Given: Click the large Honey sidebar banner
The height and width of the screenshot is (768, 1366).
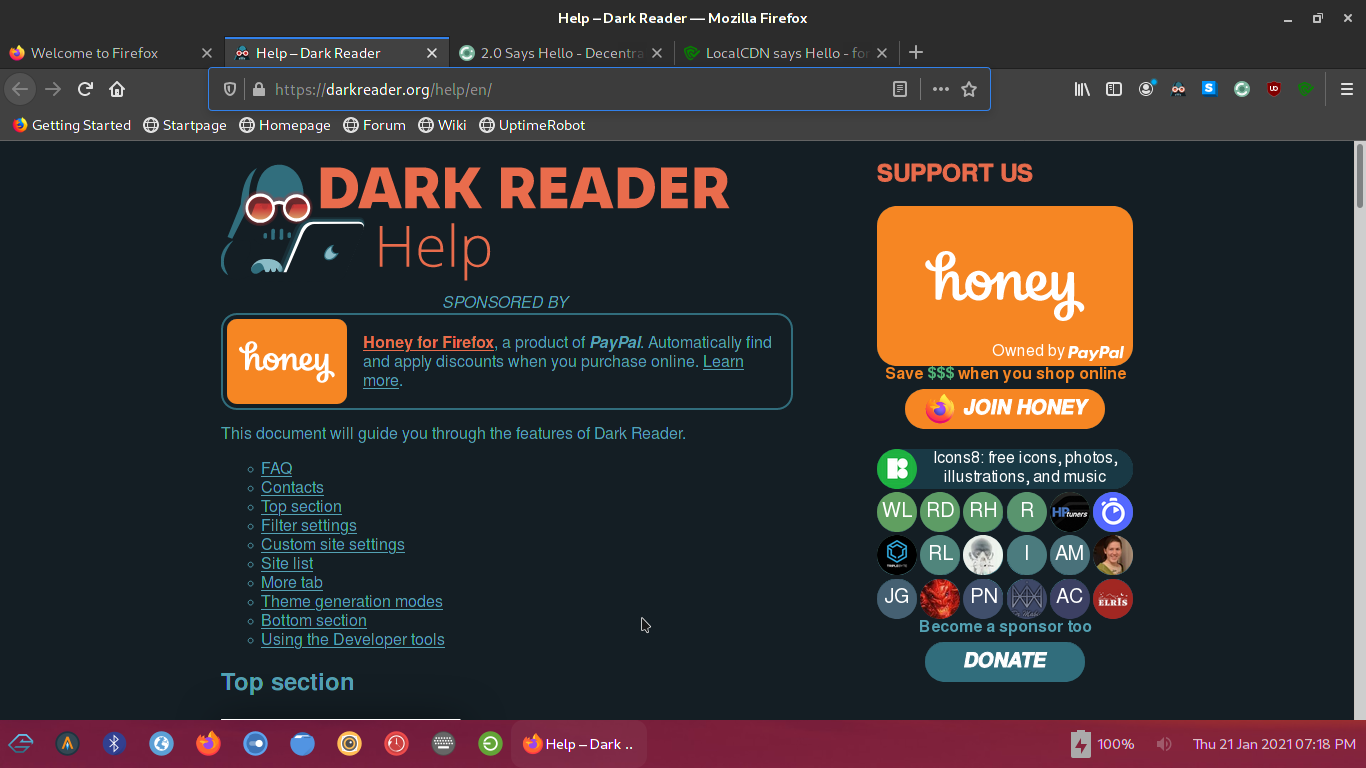Looking at the screenshot, I should pyautogui.click(x=1005, y=286).
